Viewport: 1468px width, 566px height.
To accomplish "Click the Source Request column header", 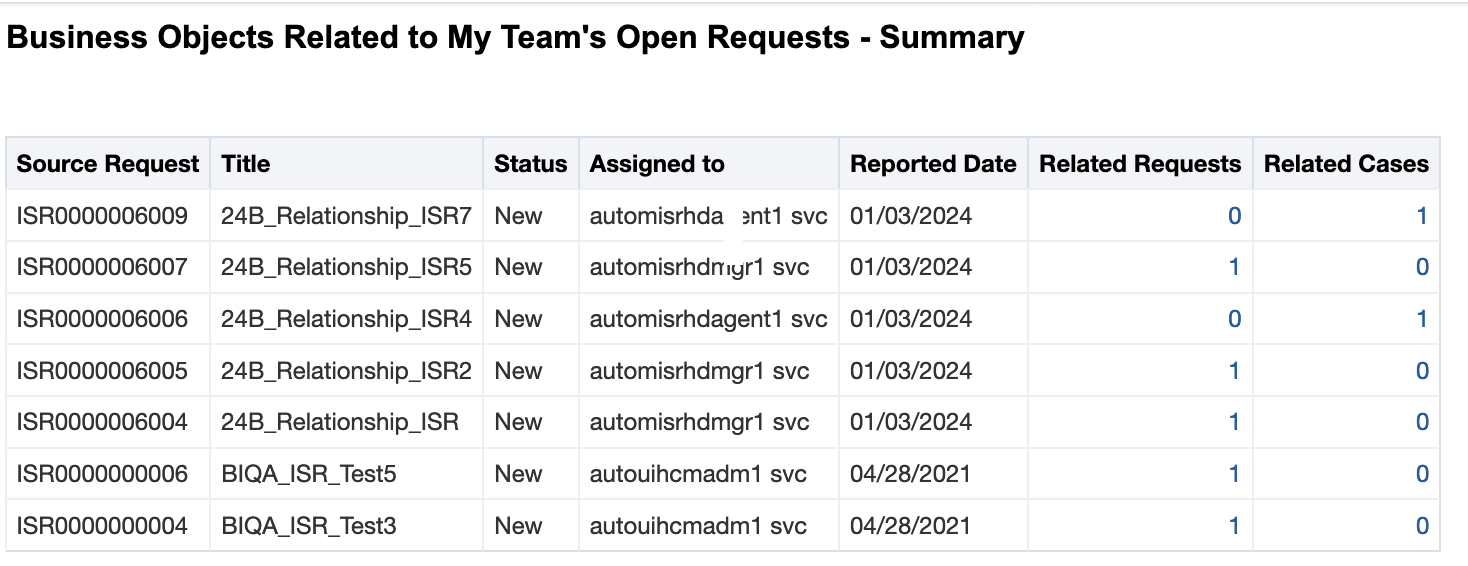I will [x=108, y=164].
